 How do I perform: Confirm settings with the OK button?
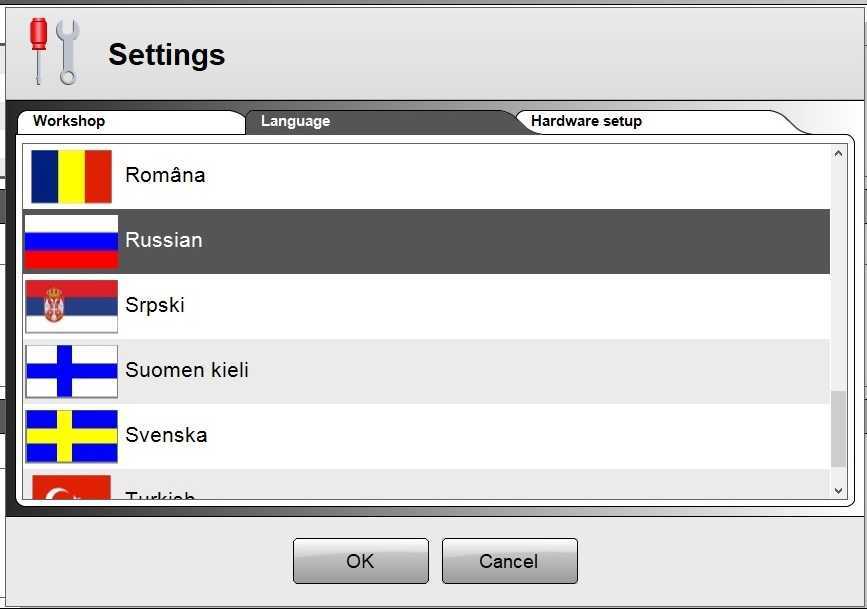coord(360,561)
